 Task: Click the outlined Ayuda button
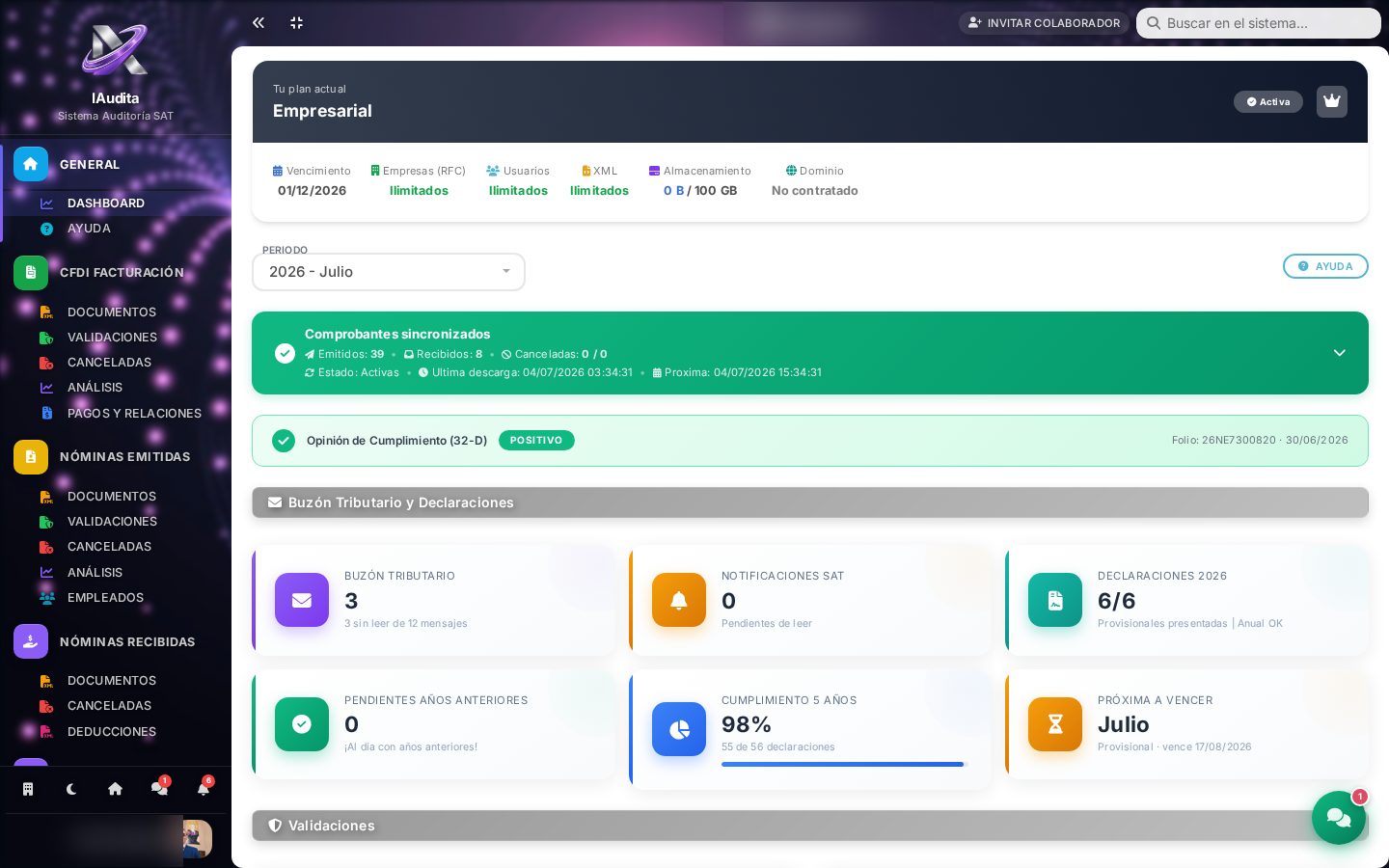click(x=1325, y=266)
